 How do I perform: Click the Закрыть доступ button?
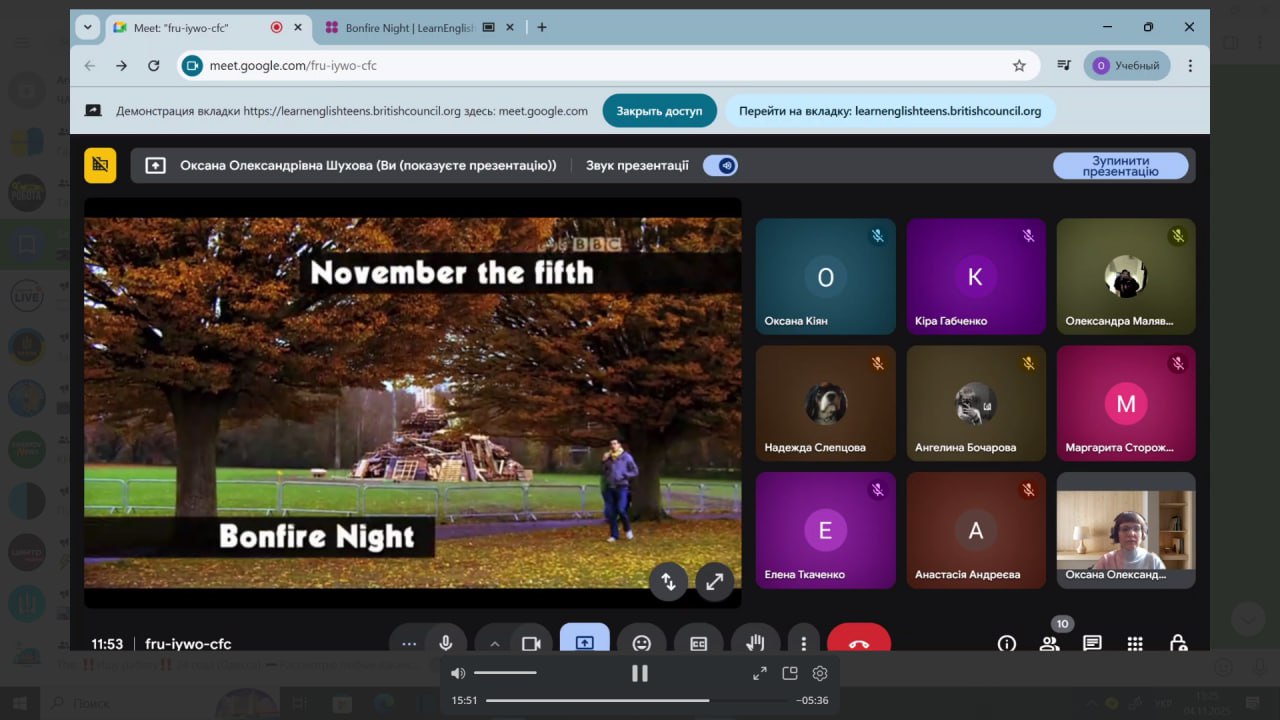coord(659,111)
